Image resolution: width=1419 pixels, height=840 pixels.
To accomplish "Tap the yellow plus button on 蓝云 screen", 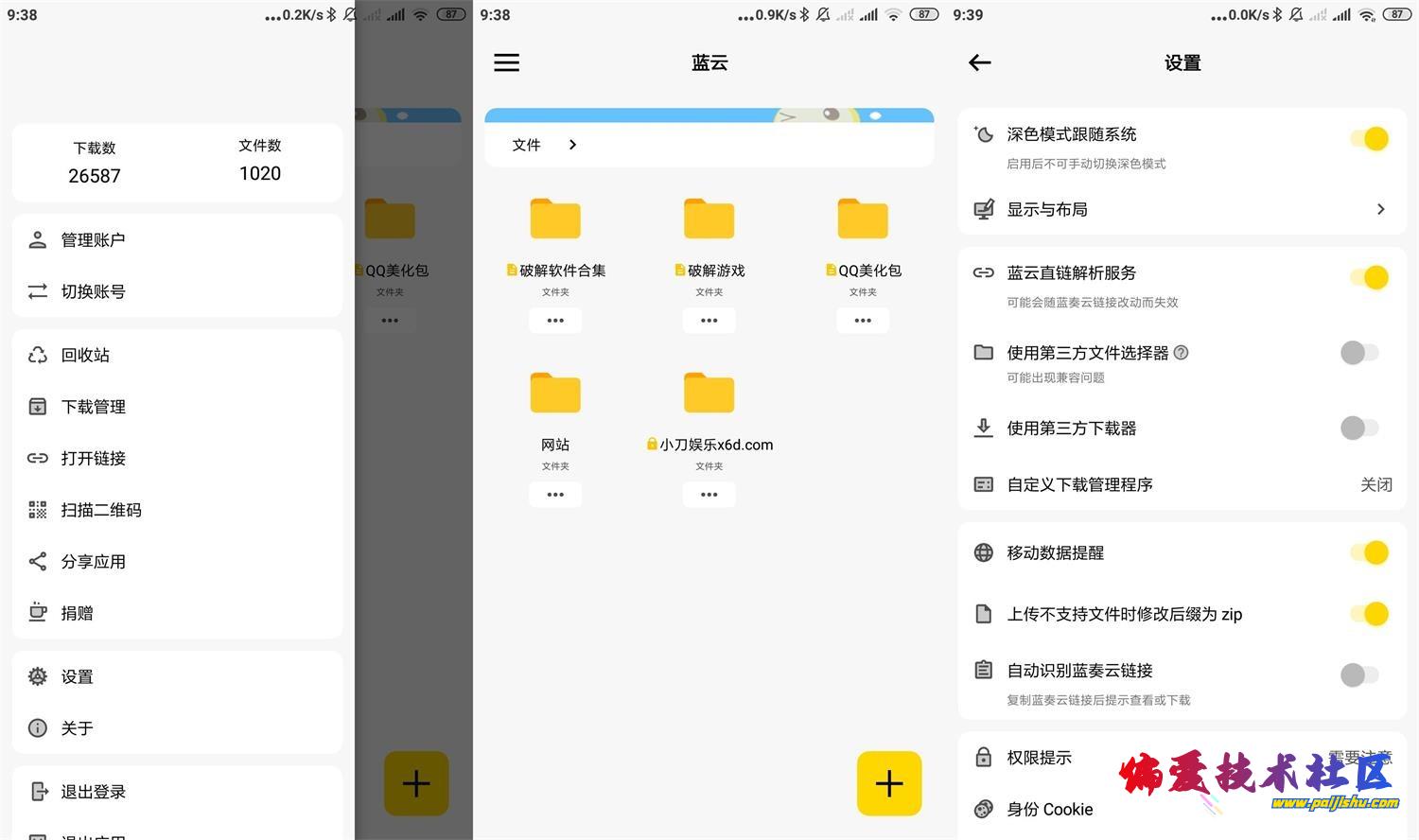I will (889, 783).
